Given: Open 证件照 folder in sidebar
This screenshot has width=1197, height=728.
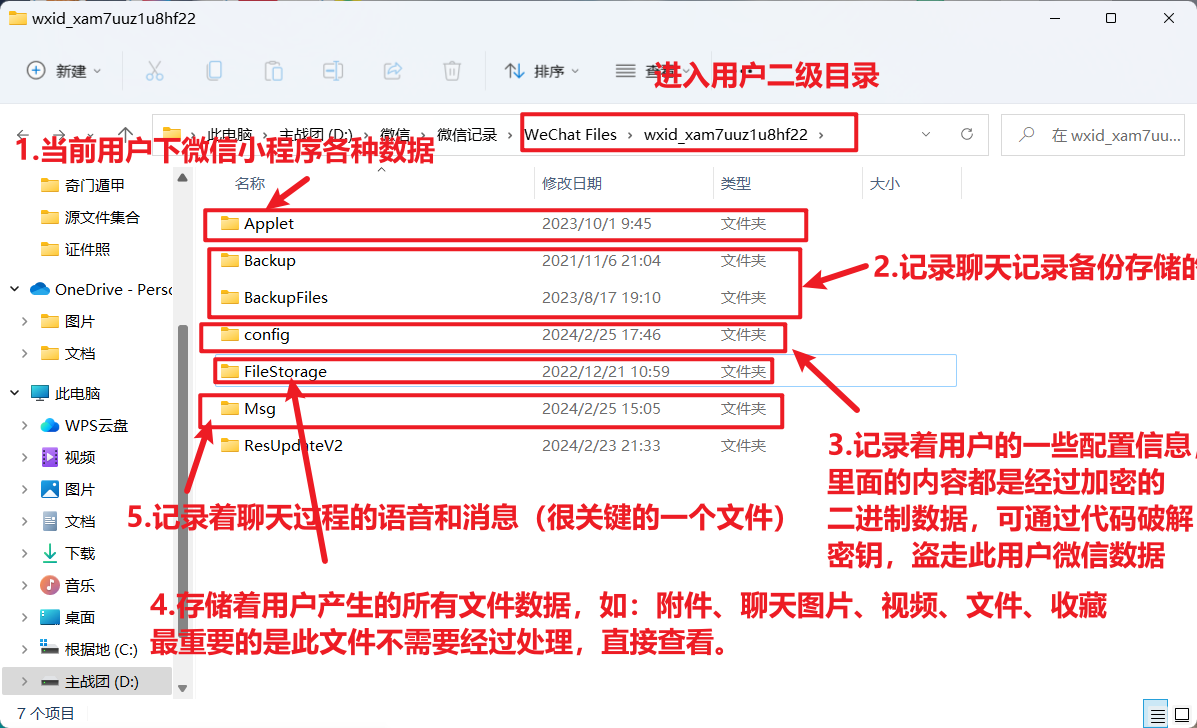Looking at the screenshot, I should 87,250.
